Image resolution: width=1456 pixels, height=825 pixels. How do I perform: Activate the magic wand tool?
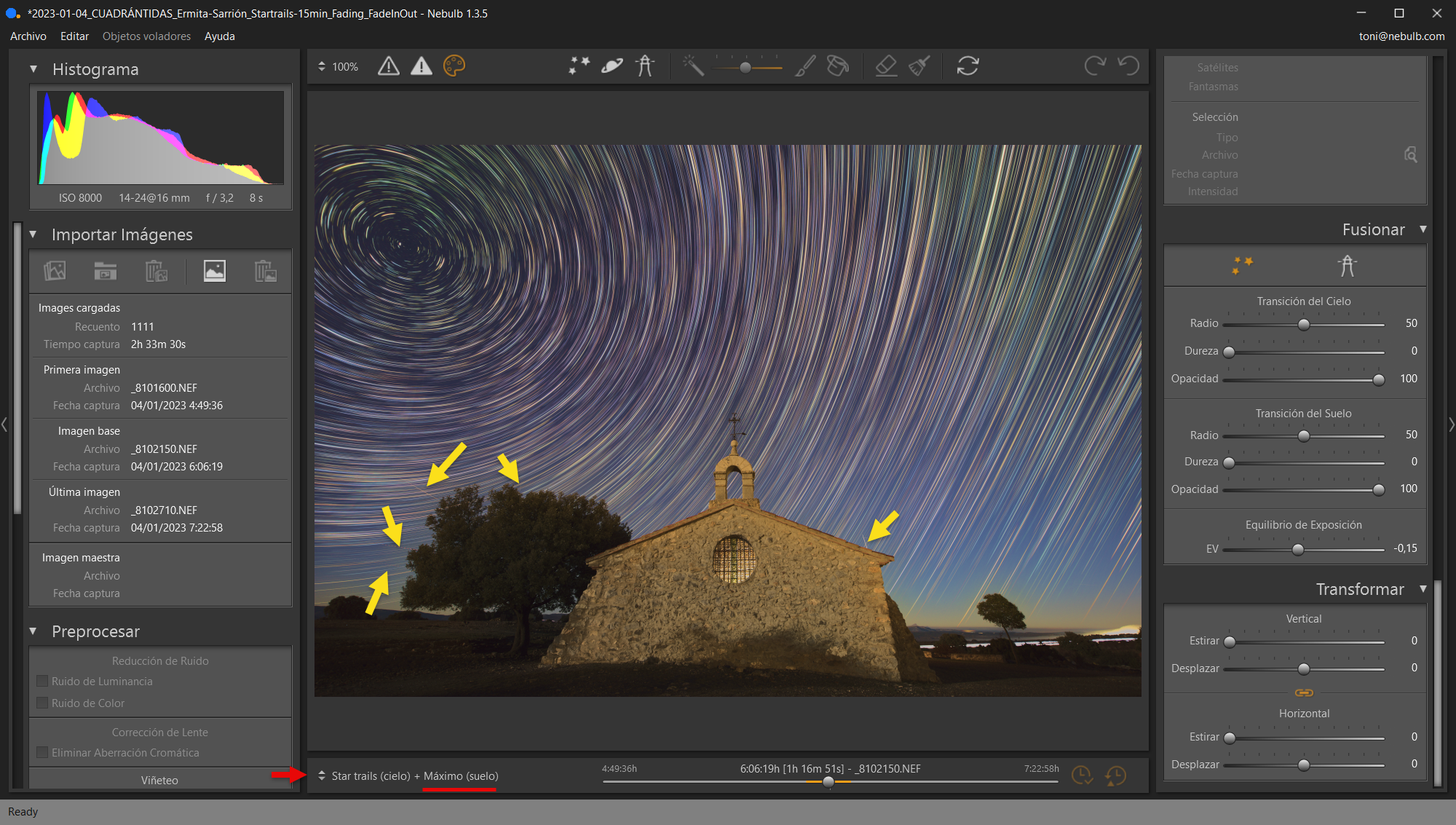693,66
